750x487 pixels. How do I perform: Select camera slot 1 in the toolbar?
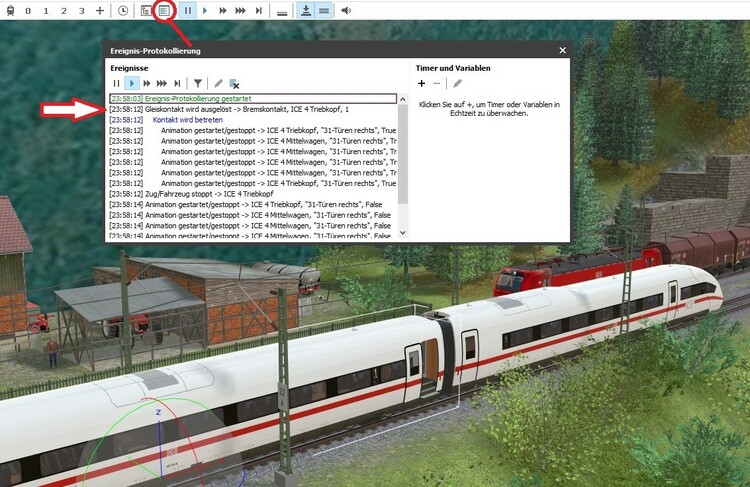(46, 11)
